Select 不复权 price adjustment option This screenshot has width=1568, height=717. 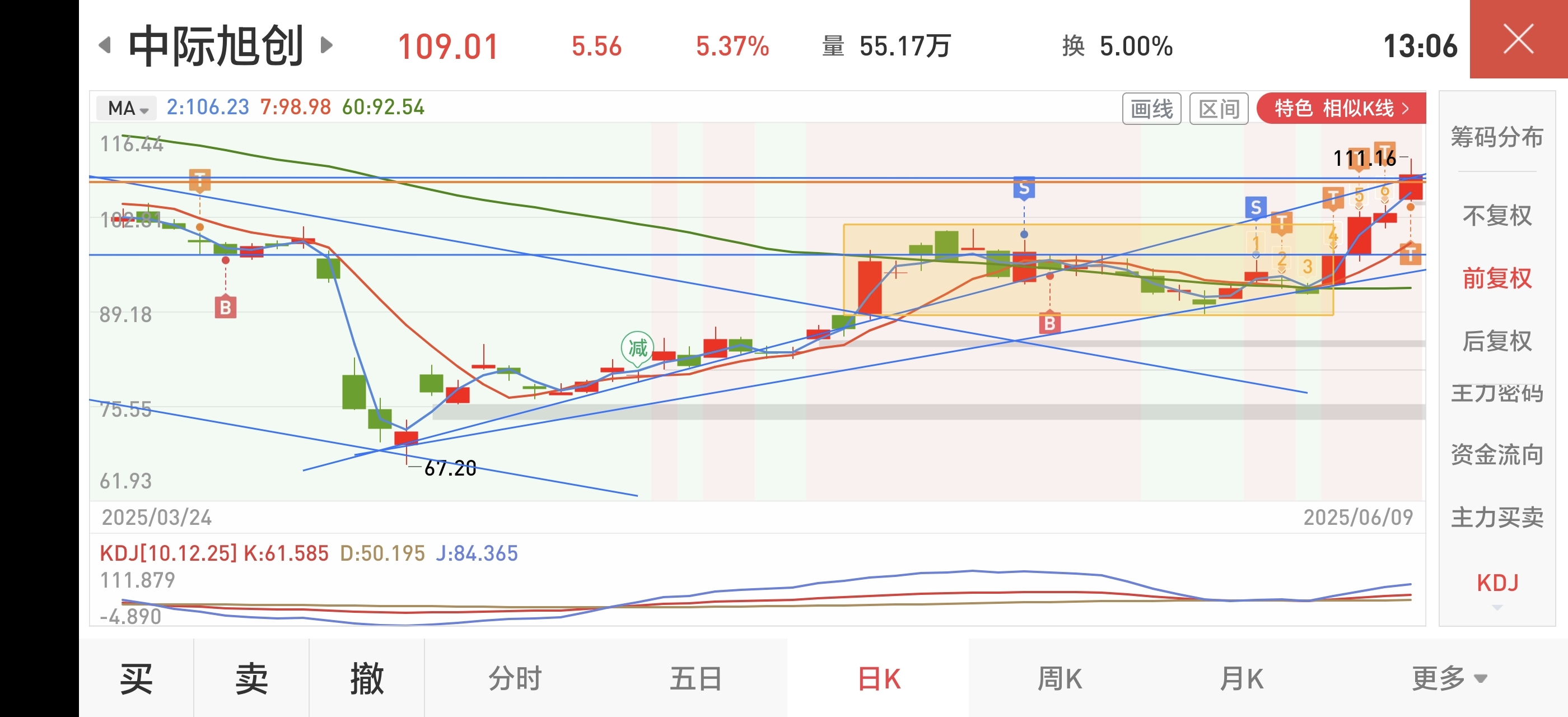click(x=1497, y=216)
